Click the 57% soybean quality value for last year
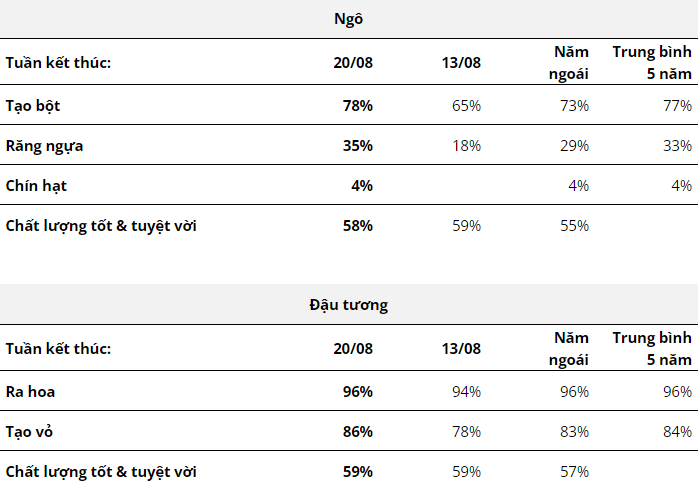 (x=574, y=471)
